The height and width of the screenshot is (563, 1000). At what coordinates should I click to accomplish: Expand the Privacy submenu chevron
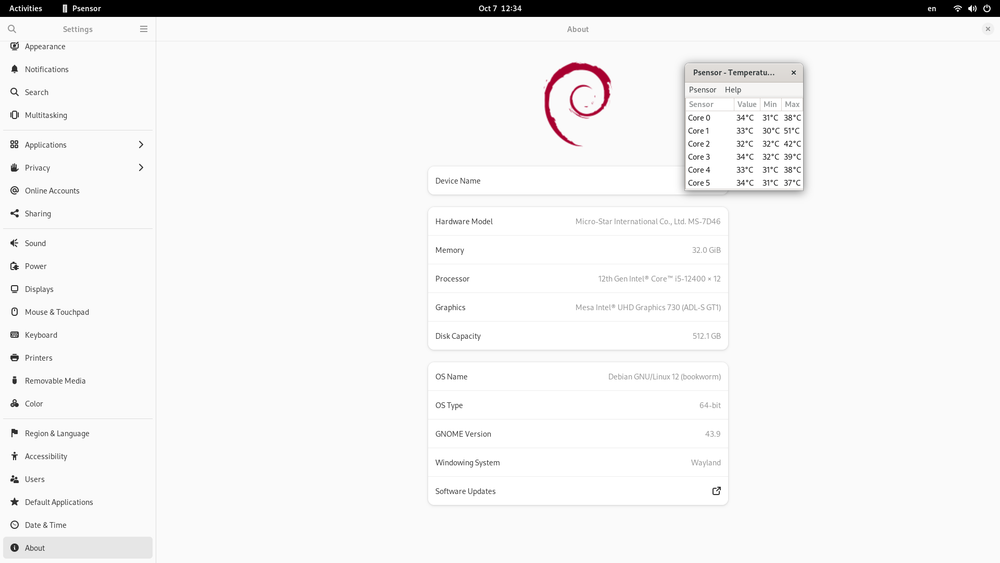[140, 168]
